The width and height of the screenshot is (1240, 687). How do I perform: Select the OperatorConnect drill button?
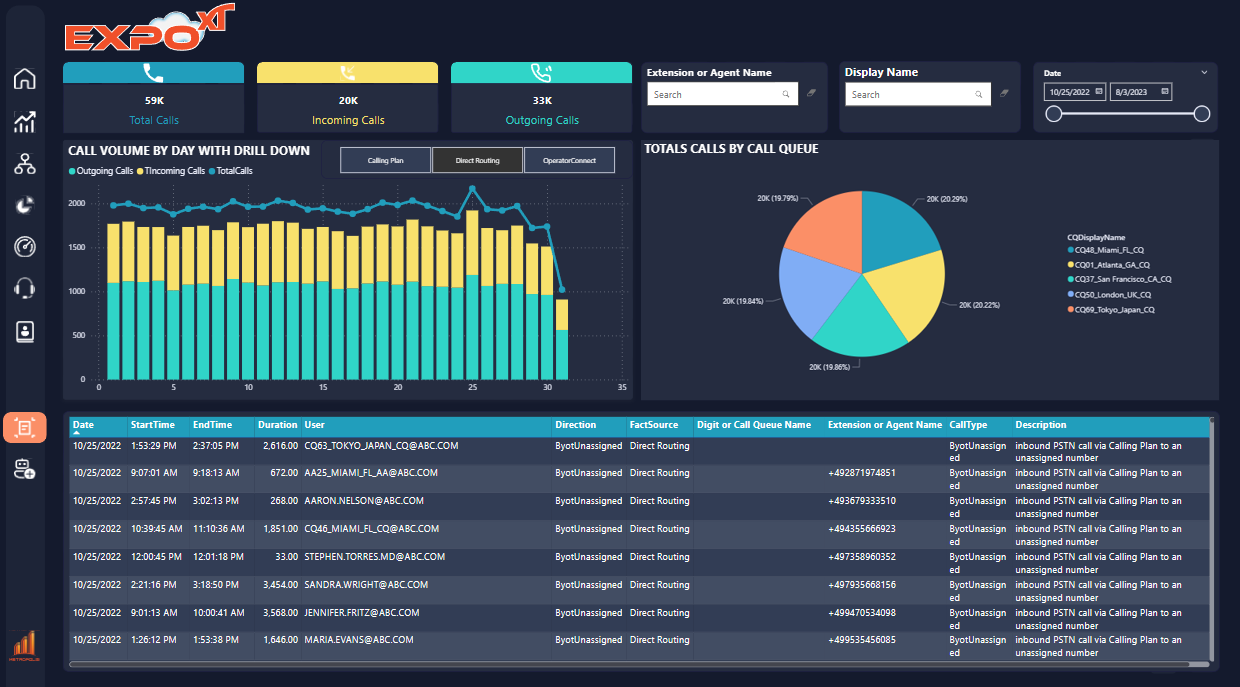click(x=570, y=160)
